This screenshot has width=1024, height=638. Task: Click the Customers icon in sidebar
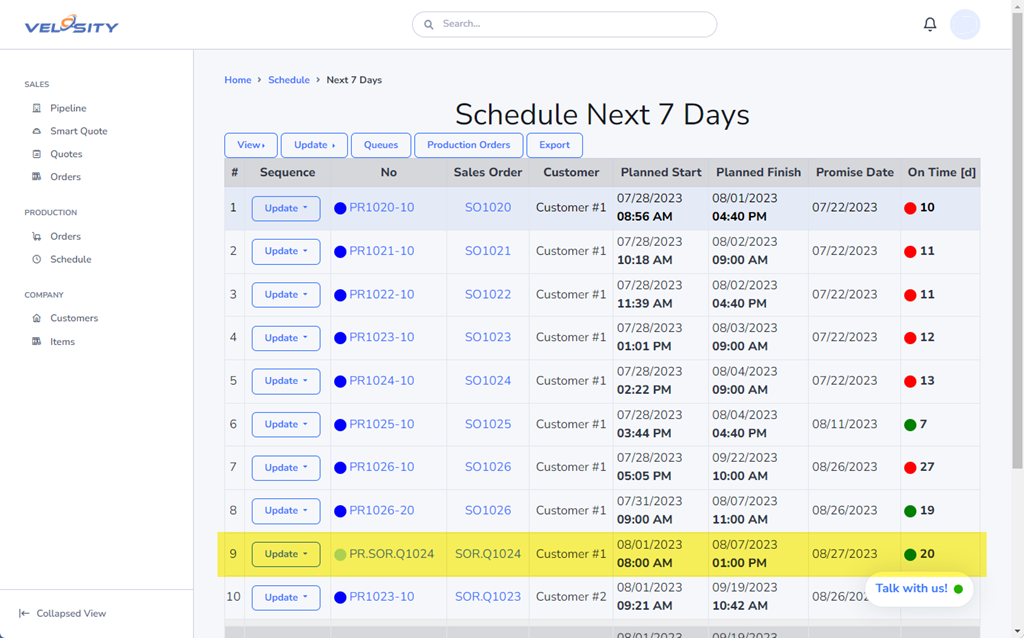[x=37, y=318]
